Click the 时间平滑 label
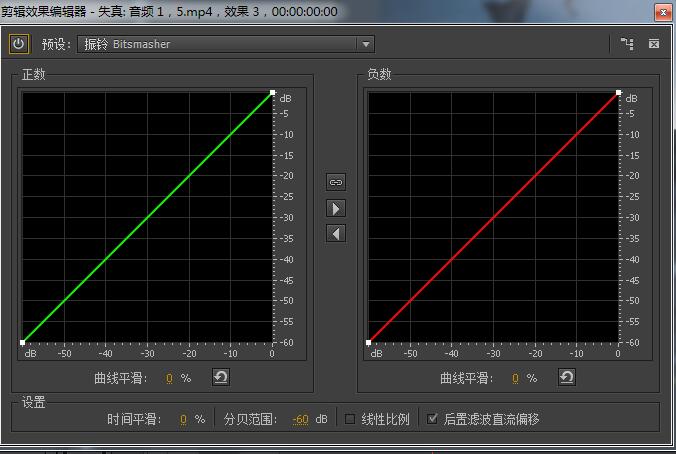The height and width of the screenshot is (454, 676). [134, 419]
